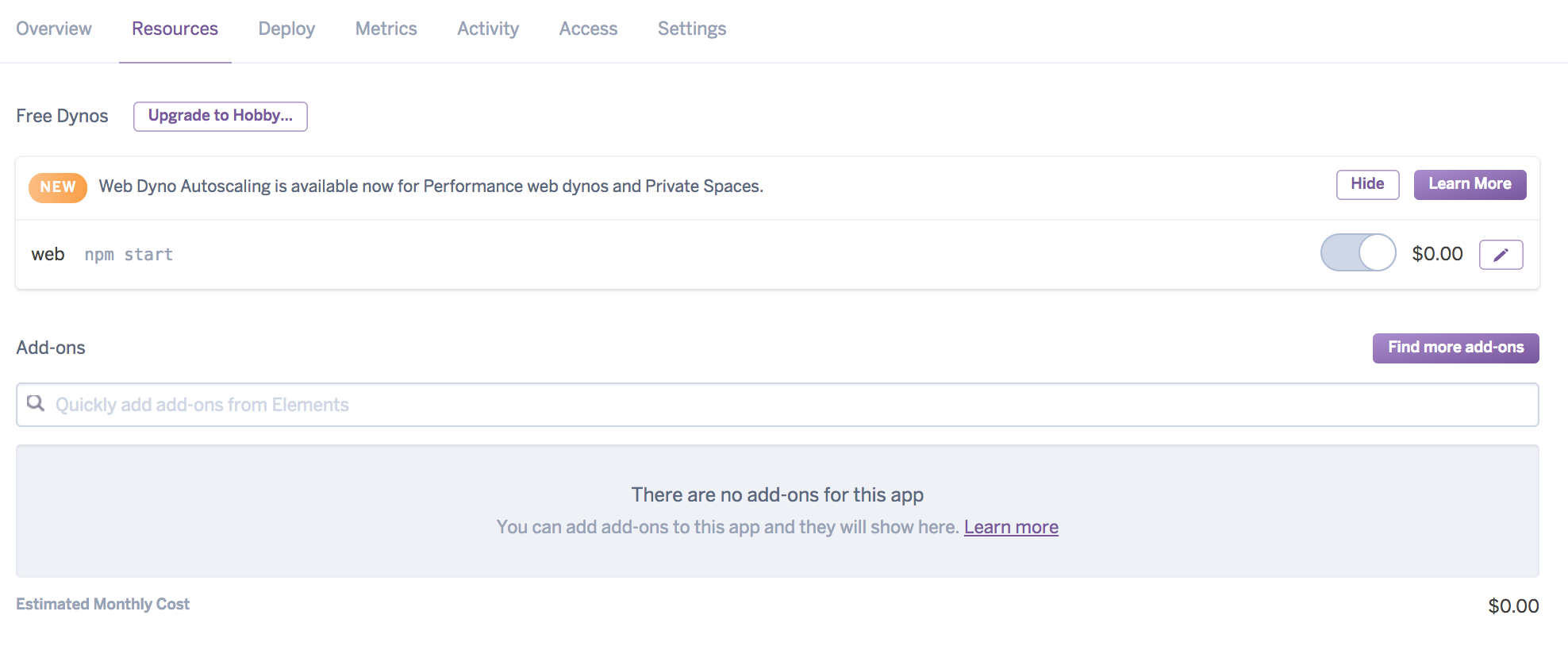Open the Overview tab
Image resolution: width=1568 pixels, height=646 pixels.
coord(54,29)
